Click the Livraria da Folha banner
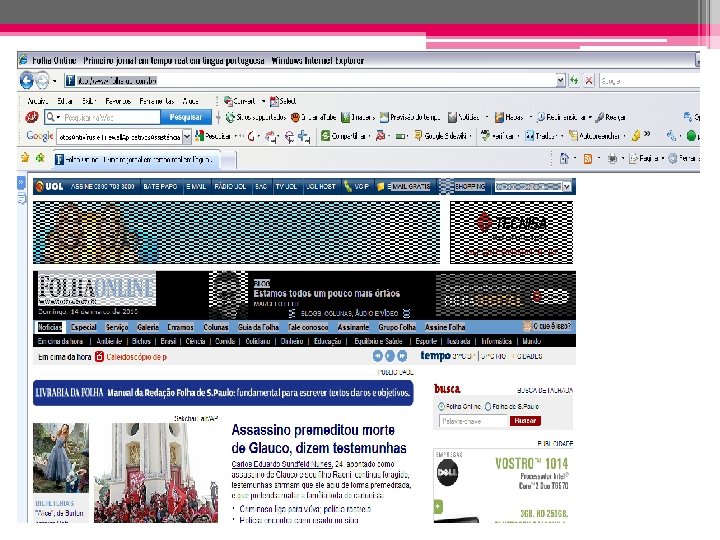This screenshot has height=540, width=720. coord(223,393)
